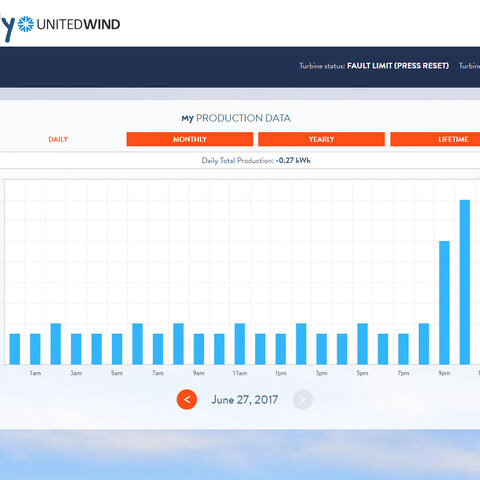Click the 5pm production bar

(x=362, y=344)
